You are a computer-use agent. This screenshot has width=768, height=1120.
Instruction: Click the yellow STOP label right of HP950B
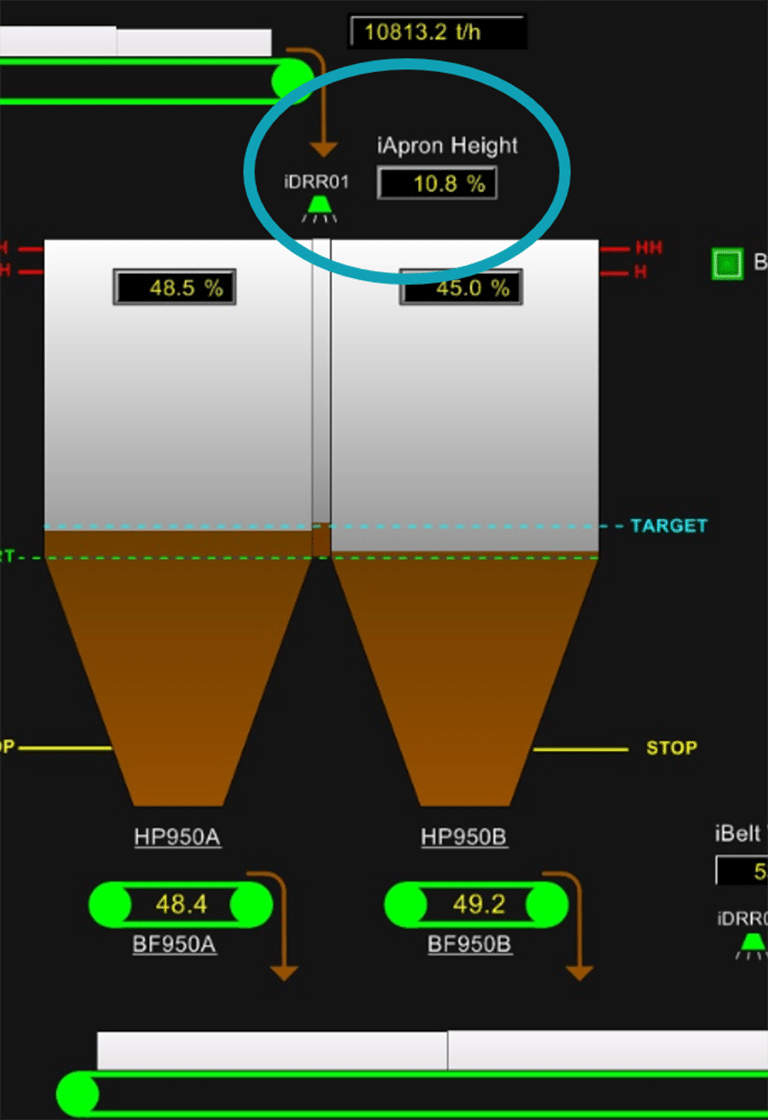671,748
